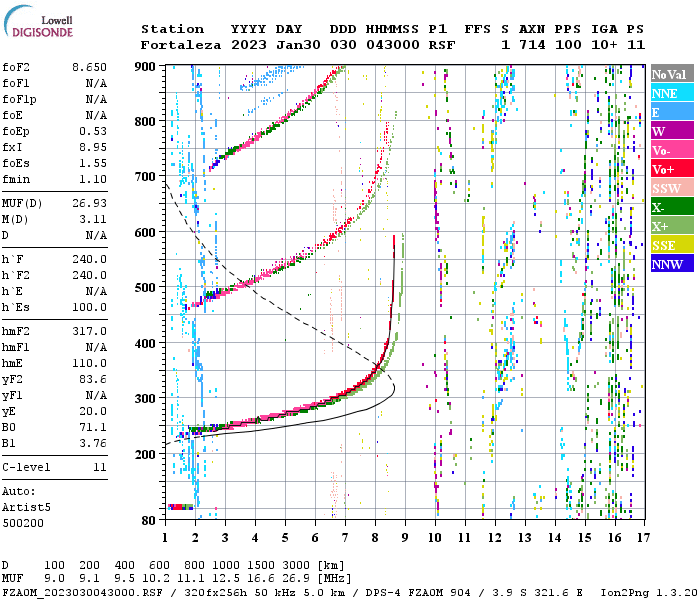Click the hmE value 110.0
This screenshot has height=600, width=700.
point(89,363)
